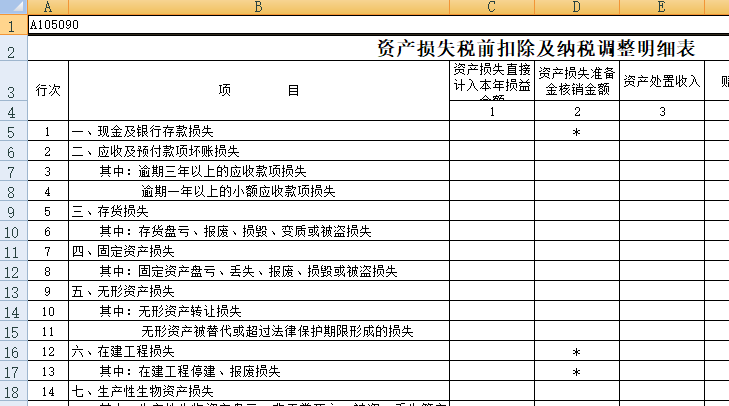Click column number 2 under column D
Viewport: 729px width, 406px height.
pyautogui.click(x=577, y=111)
